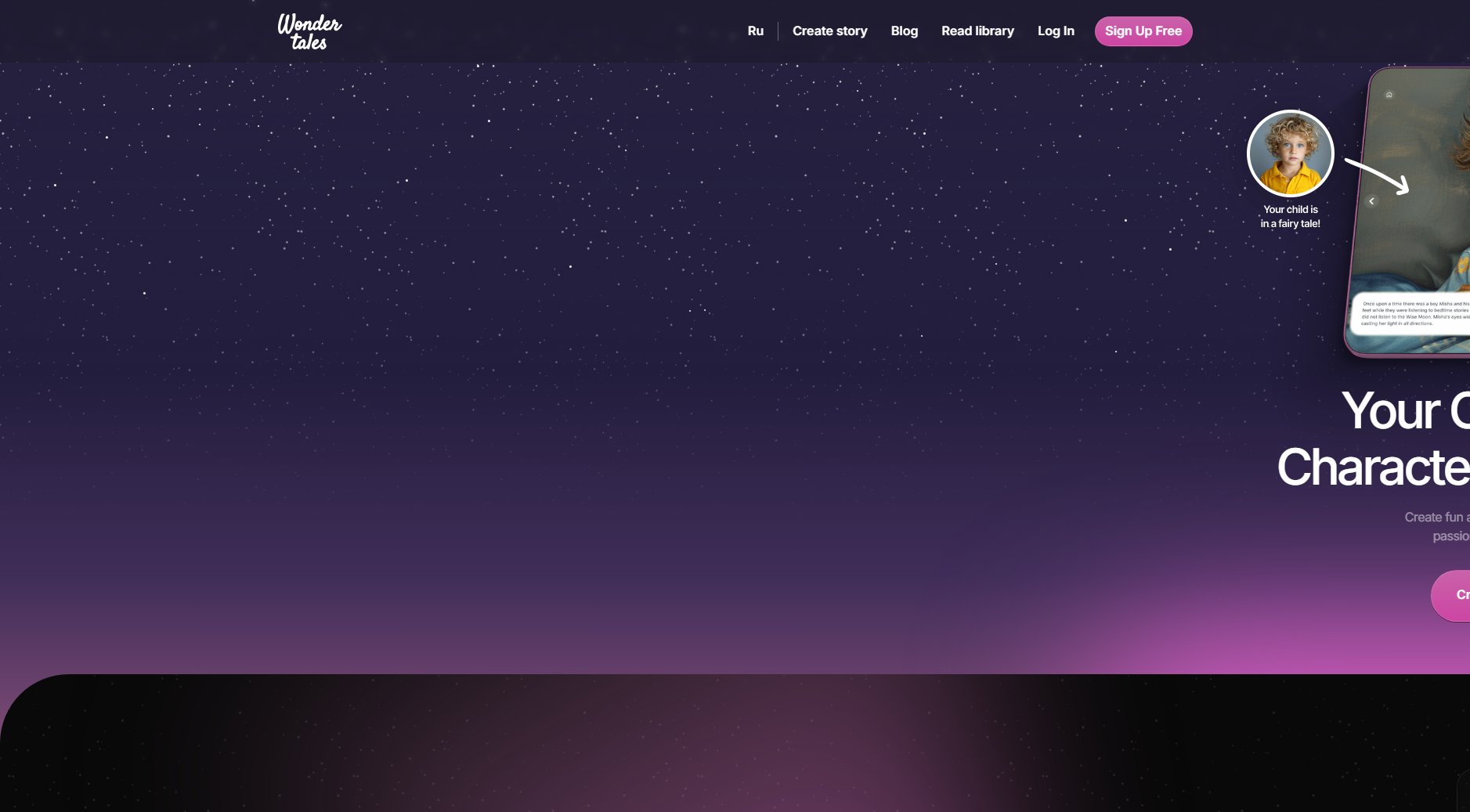Click the 'Characte' heading line
The height and width of the screenshot is (812, 1470).
[1373, 467]
